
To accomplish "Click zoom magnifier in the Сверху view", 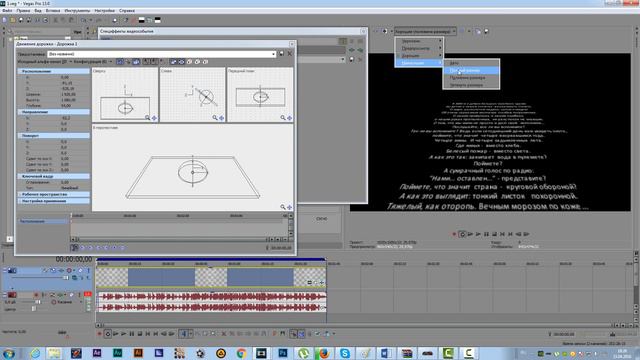I will (x=147, y=118).
